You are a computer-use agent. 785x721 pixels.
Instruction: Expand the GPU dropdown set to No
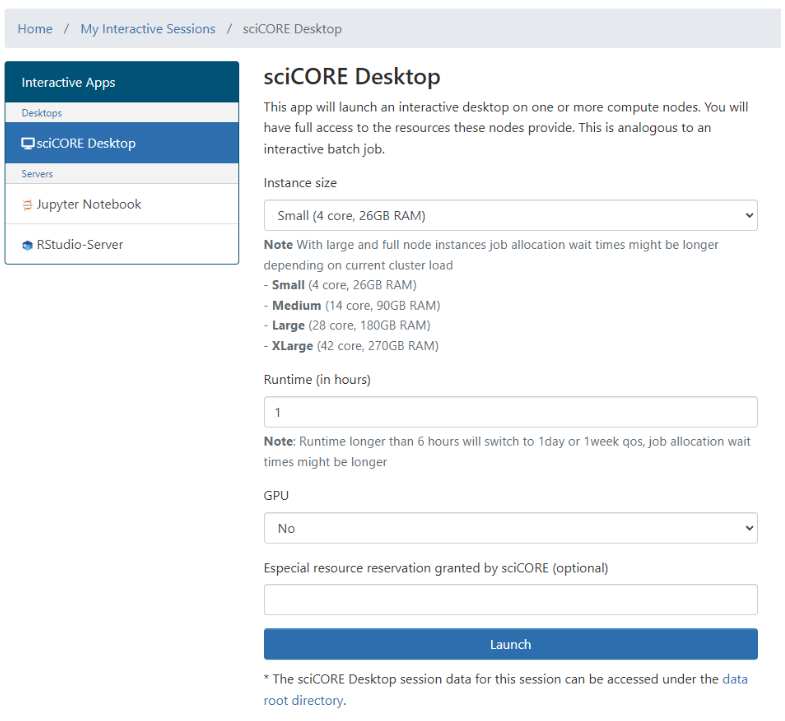click(x=510, y=528)
